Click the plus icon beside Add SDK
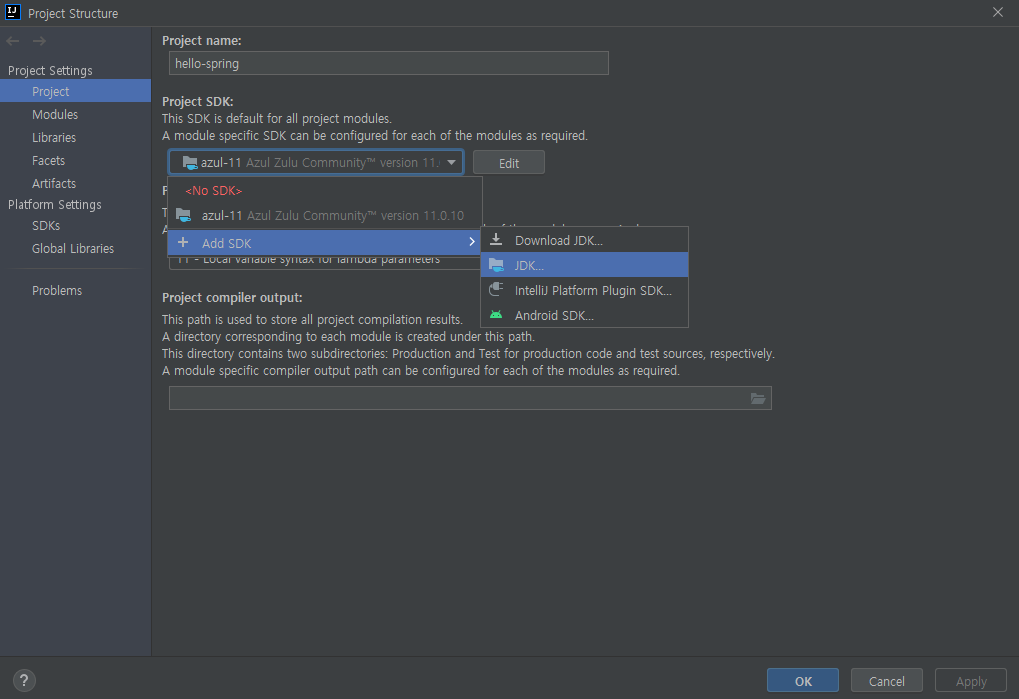 pyautogui.click(x=183, y=242)
